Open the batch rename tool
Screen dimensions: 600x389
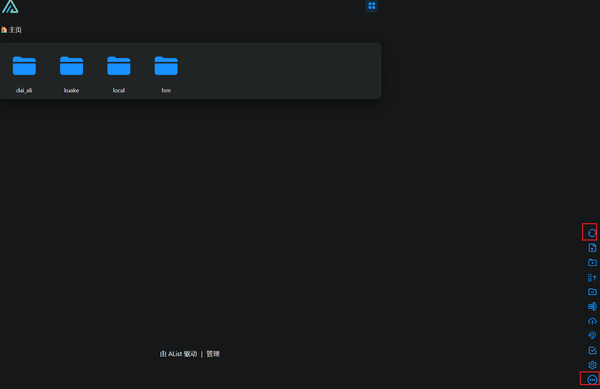[x=592, y=306]
